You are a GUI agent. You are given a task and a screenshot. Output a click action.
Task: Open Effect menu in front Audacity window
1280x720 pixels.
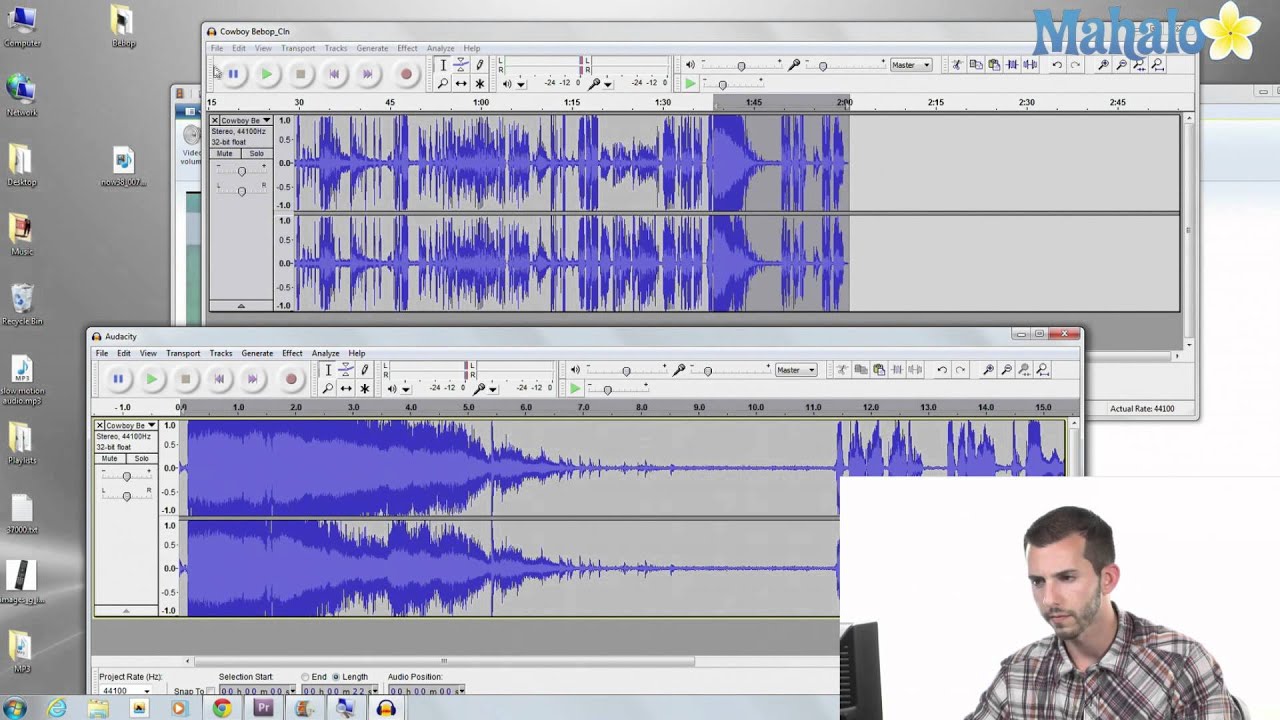click(x=292, y=353)
